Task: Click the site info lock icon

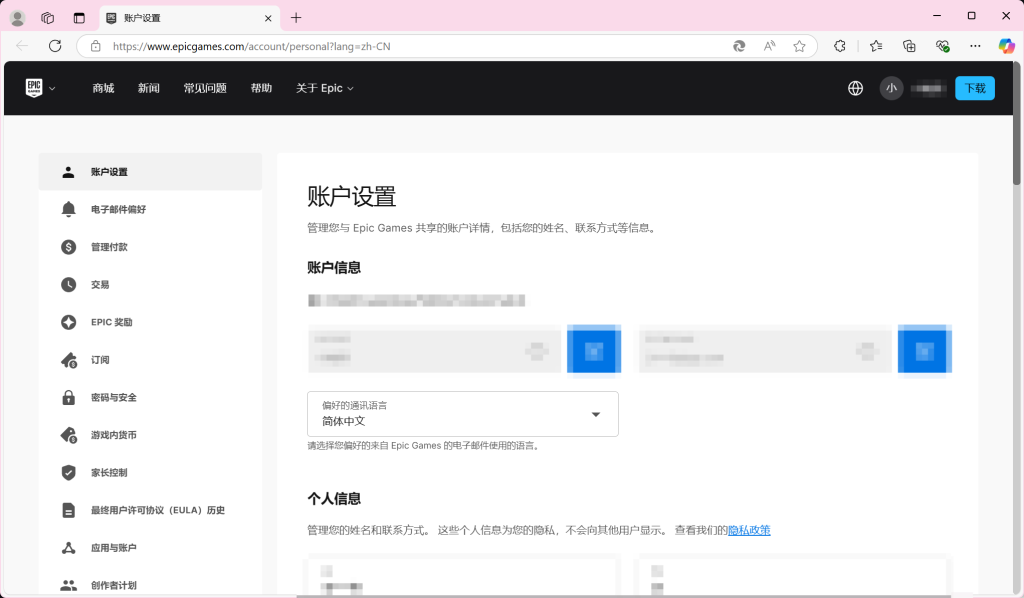Action: click(95, 46)
